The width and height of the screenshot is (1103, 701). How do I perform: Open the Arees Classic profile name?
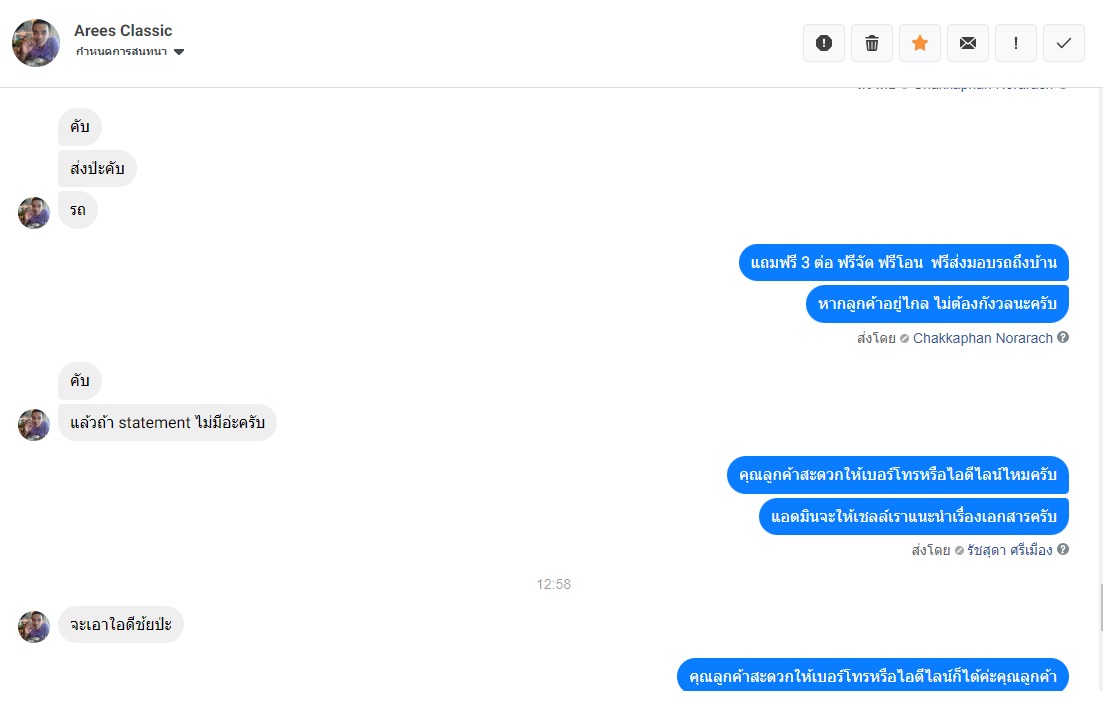123,31
